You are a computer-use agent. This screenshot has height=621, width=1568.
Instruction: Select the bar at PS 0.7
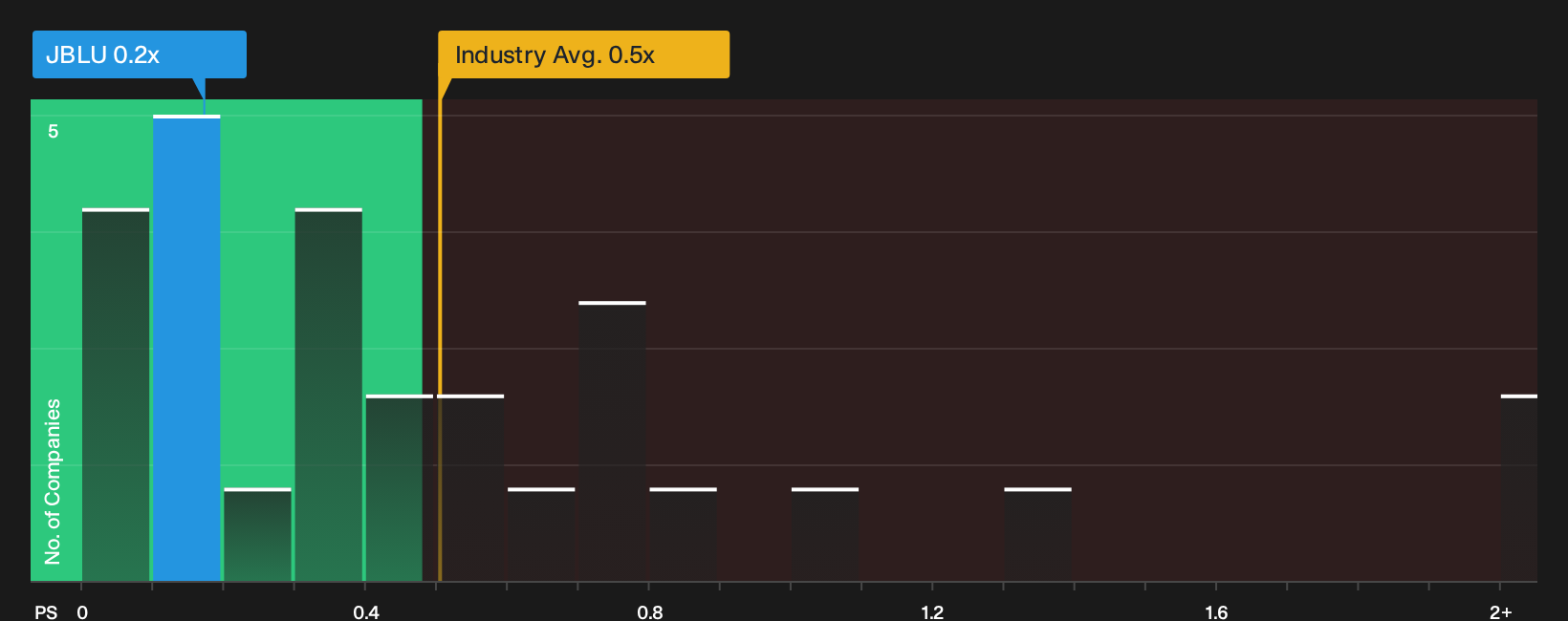pyautogui.click(x=612, y=441)
